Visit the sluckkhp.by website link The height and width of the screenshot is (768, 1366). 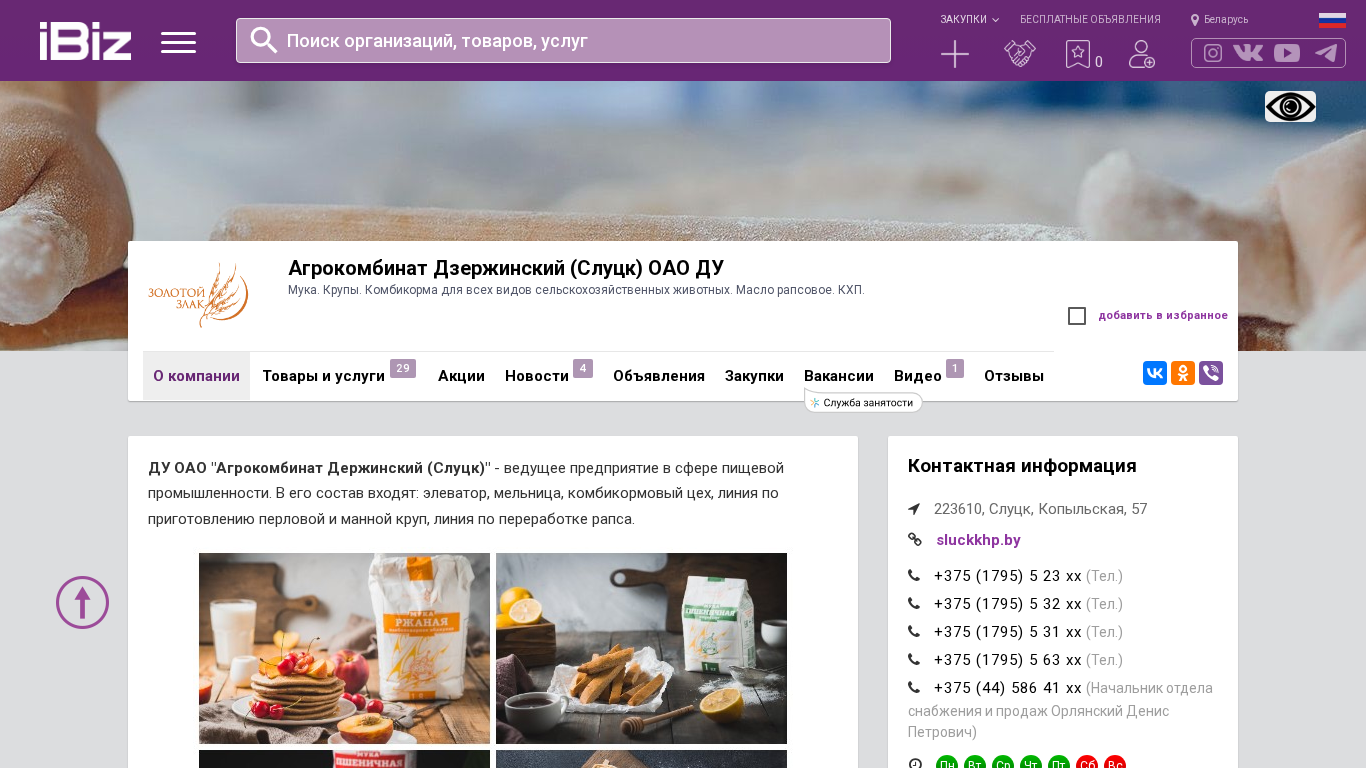tap(978, 540)
